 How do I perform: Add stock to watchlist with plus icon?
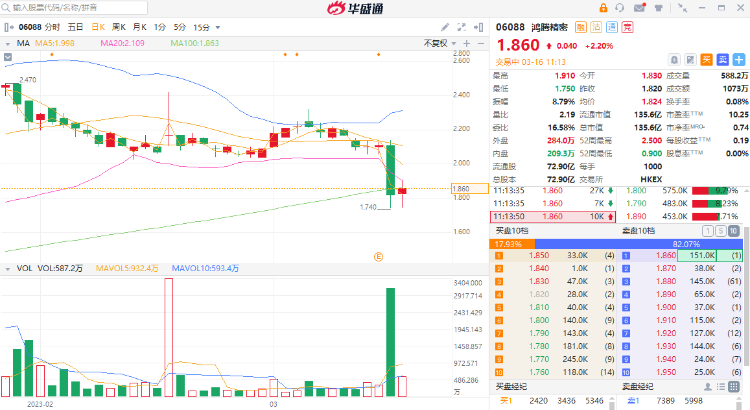point(739,60)
